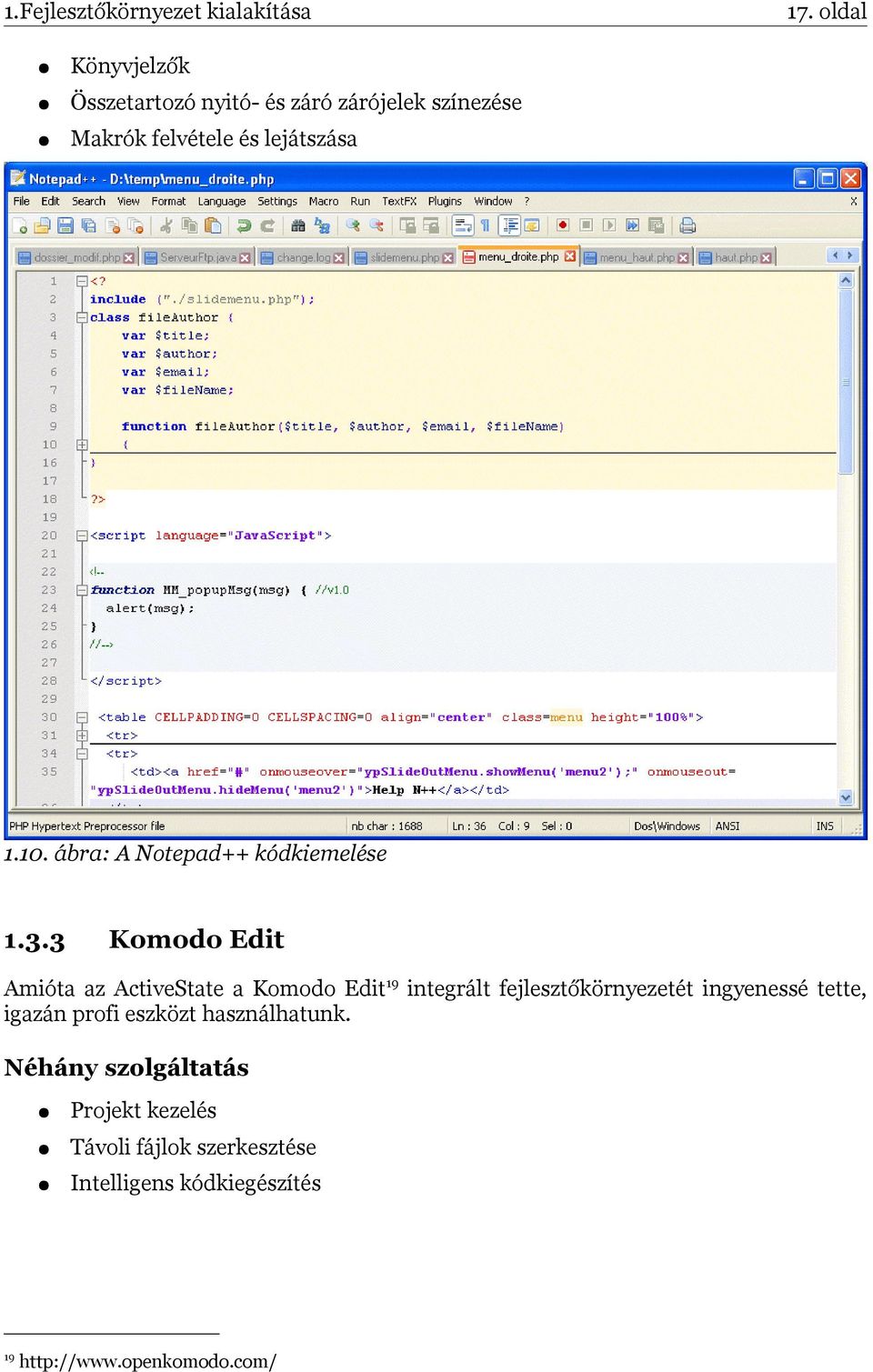Close the slidemenu.php tab
The width and height of the screenshot is (873, 1372).
(x=447, y=258)
